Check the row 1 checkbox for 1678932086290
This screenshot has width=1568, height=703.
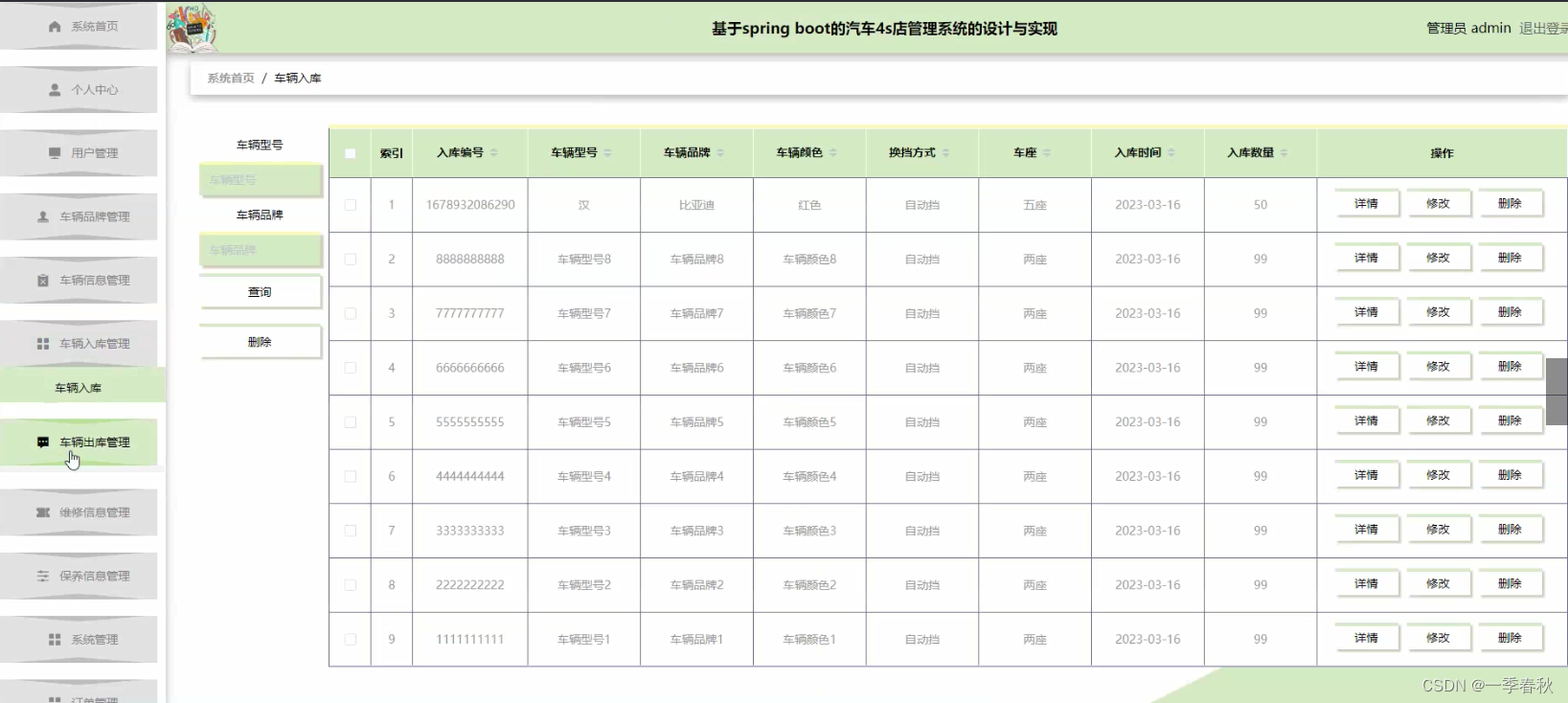point(351,205)
